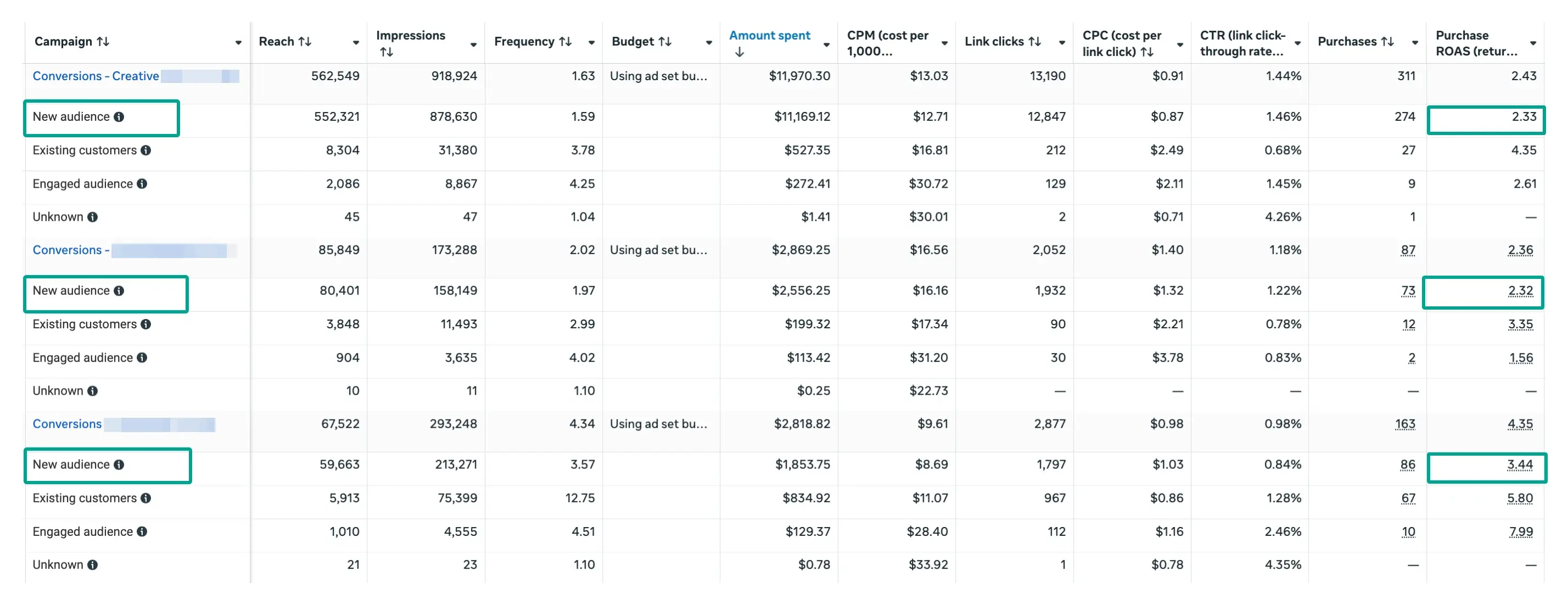Sort by the Frequency column arrows
The width and height of the screenshot is (1568, 605).
(565, 41)
